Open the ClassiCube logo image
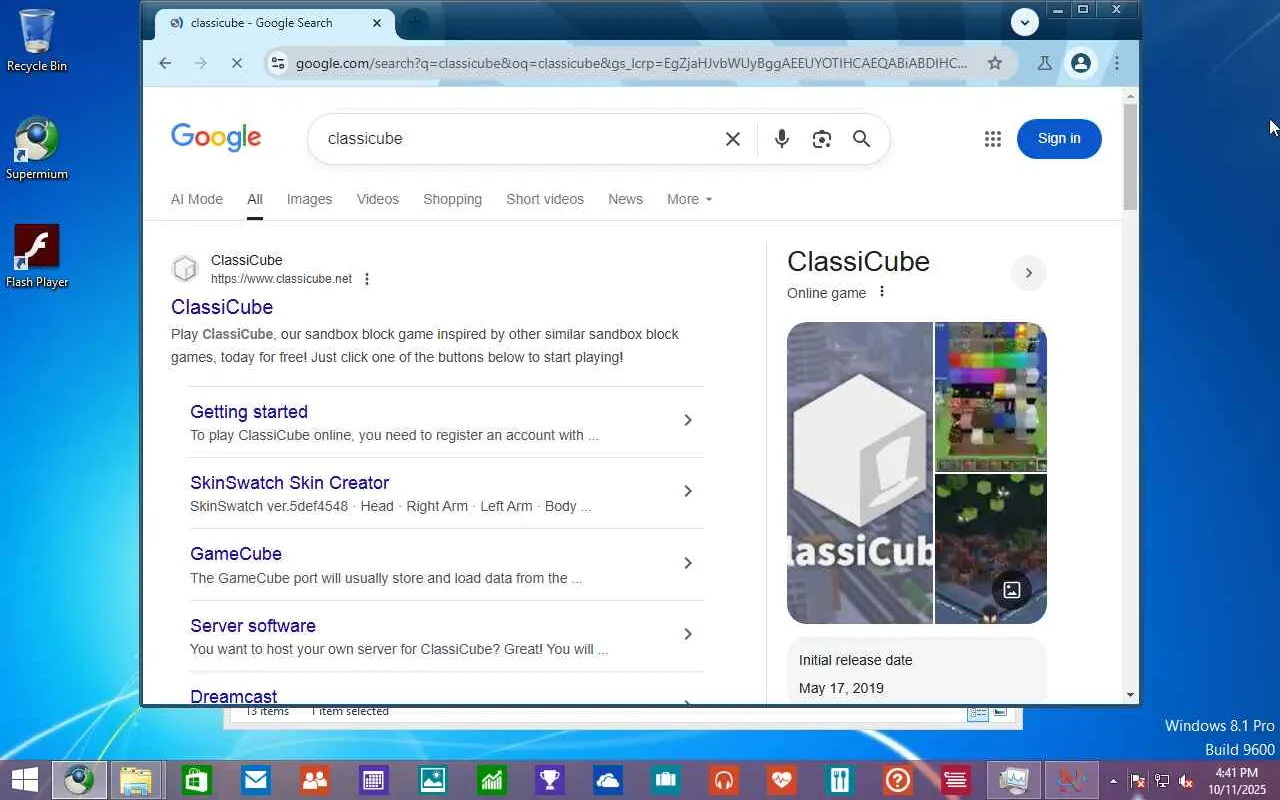 [860, 473]
